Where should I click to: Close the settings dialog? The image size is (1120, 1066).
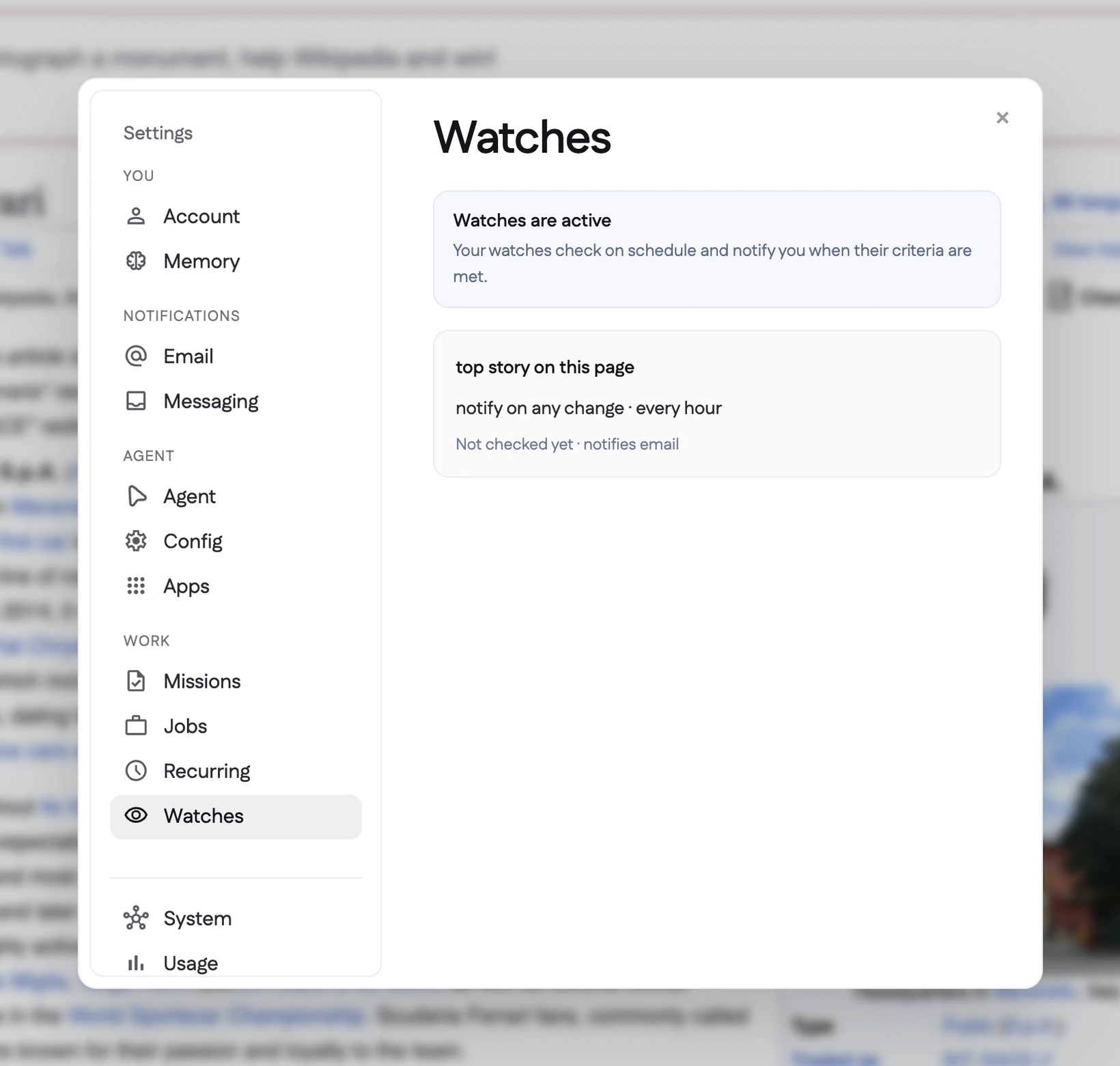1002,117
